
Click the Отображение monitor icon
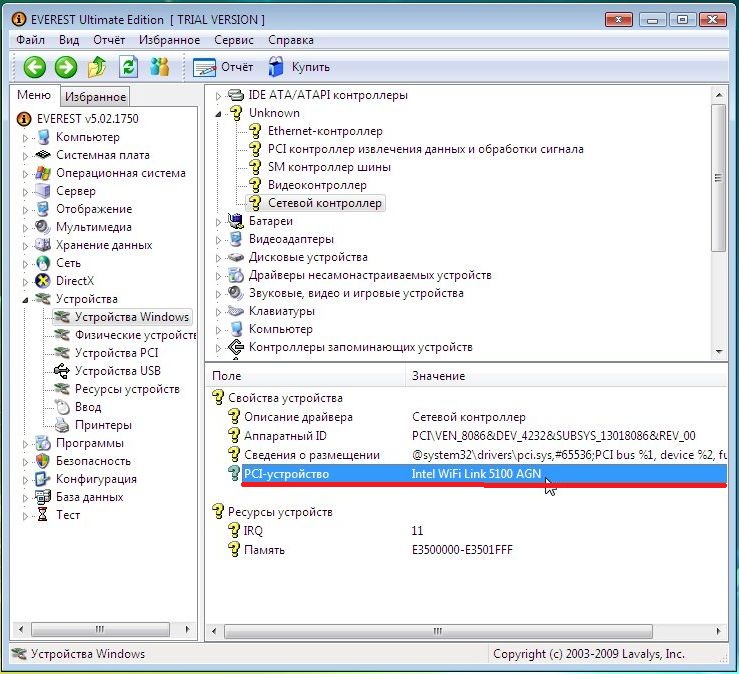[43, 209]
